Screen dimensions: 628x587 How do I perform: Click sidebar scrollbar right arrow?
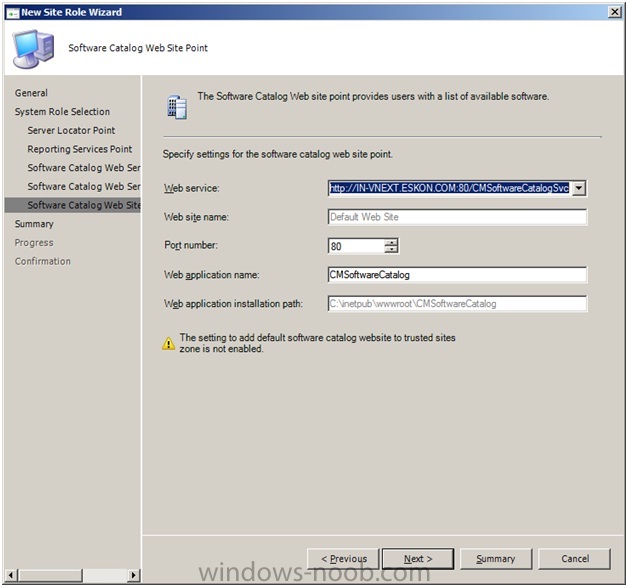[134, 575]
